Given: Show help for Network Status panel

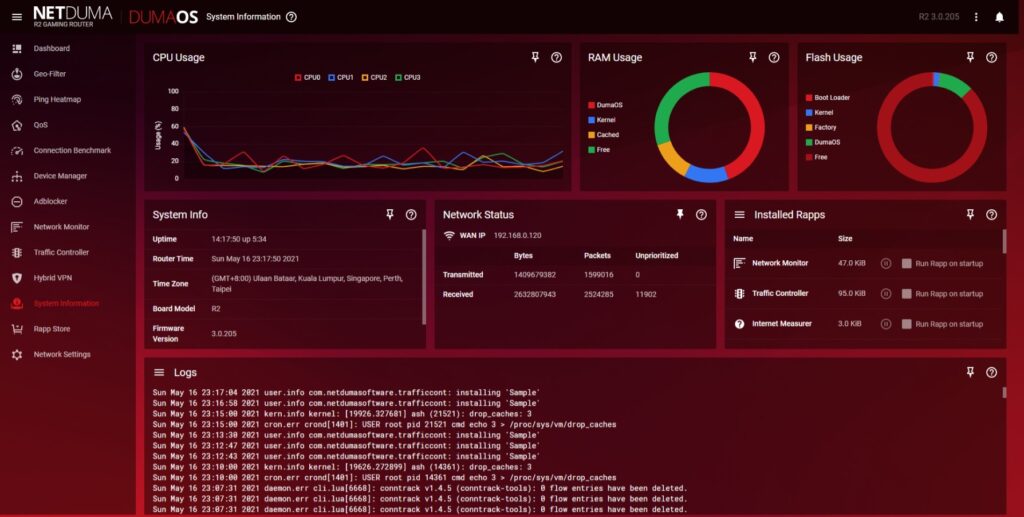Looking at the screenshot, I should pos(701,214).
